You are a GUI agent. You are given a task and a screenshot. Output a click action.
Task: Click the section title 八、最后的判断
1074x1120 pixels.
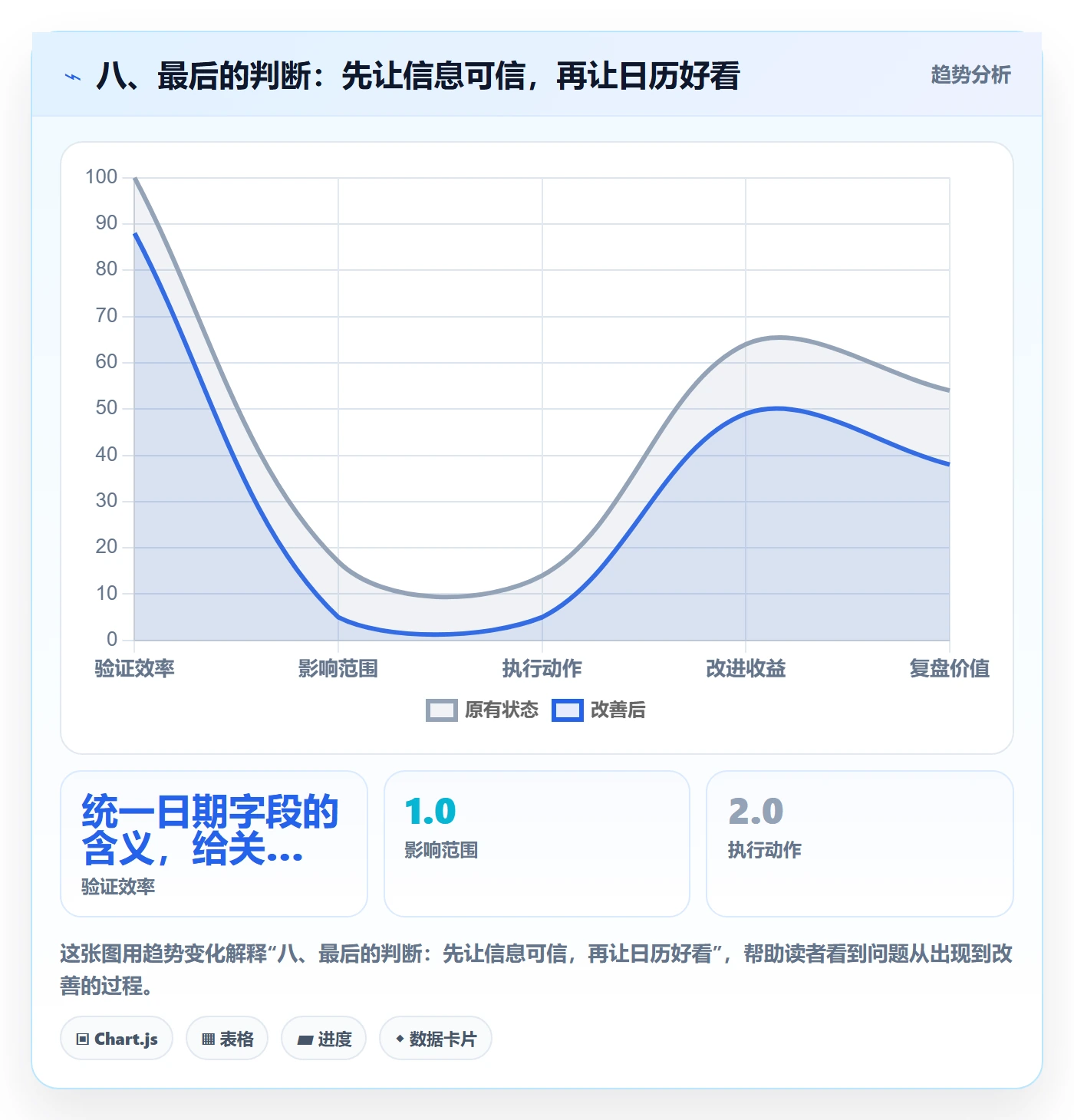coord(418,76)
